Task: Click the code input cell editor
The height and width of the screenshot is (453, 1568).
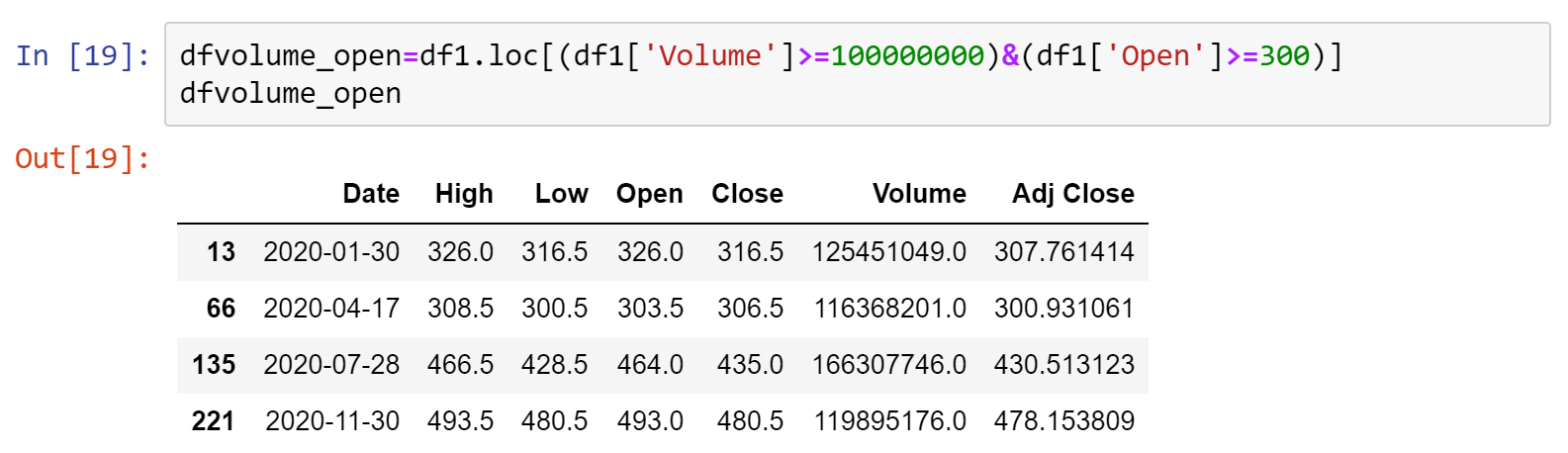Action: click(857, 74)
